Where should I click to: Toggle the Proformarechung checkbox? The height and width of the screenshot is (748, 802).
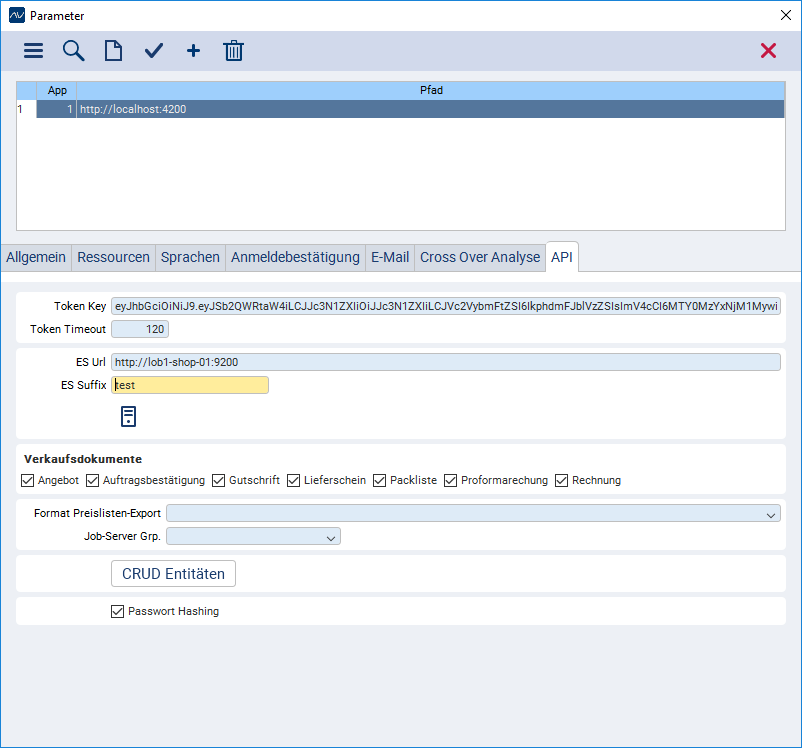[x=451, y=480]
